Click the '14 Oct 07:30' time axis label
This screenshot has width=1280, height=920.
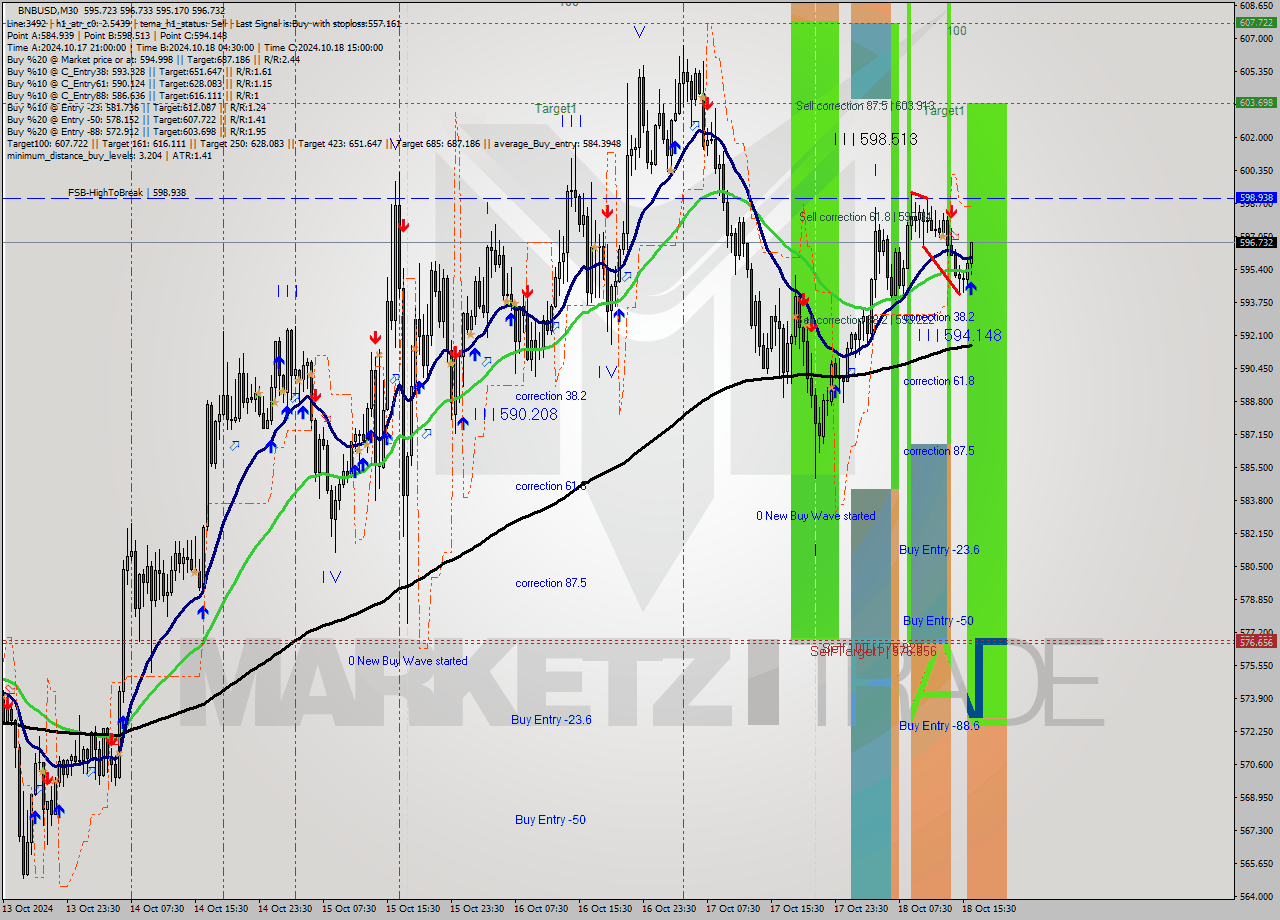[x=158, y=909]
